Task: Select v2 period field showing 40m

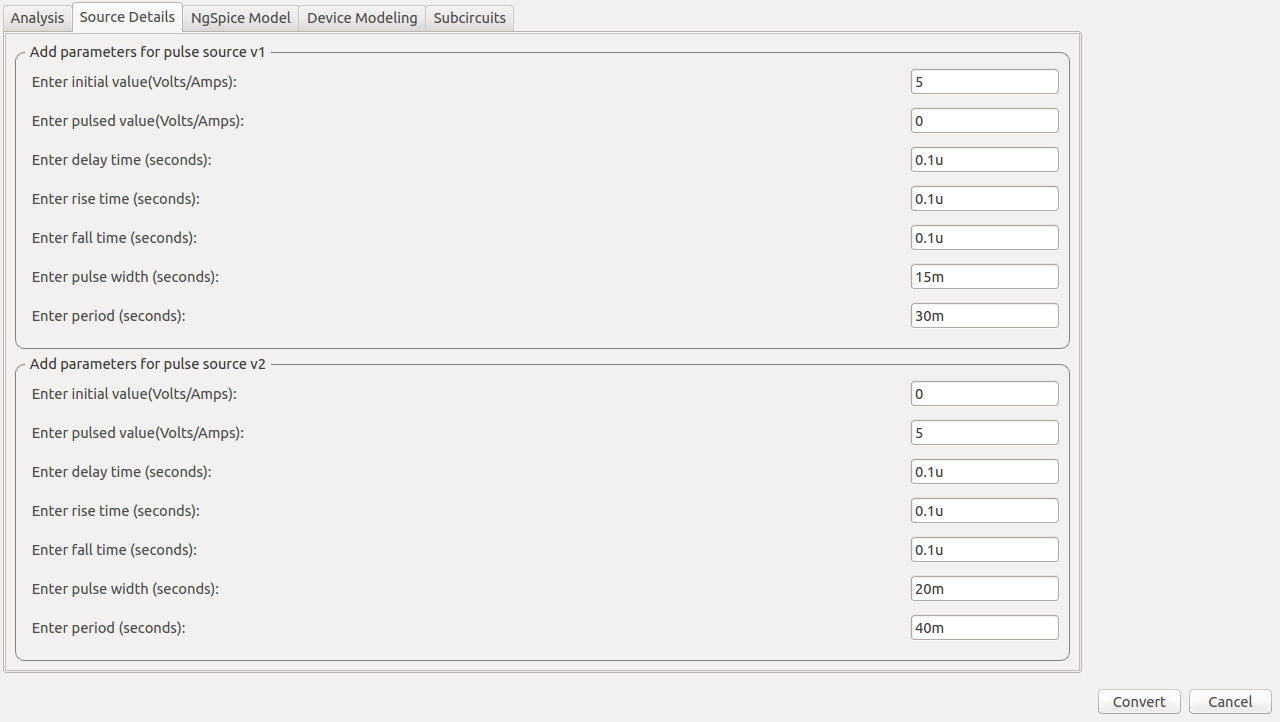Action: point(984,628)
